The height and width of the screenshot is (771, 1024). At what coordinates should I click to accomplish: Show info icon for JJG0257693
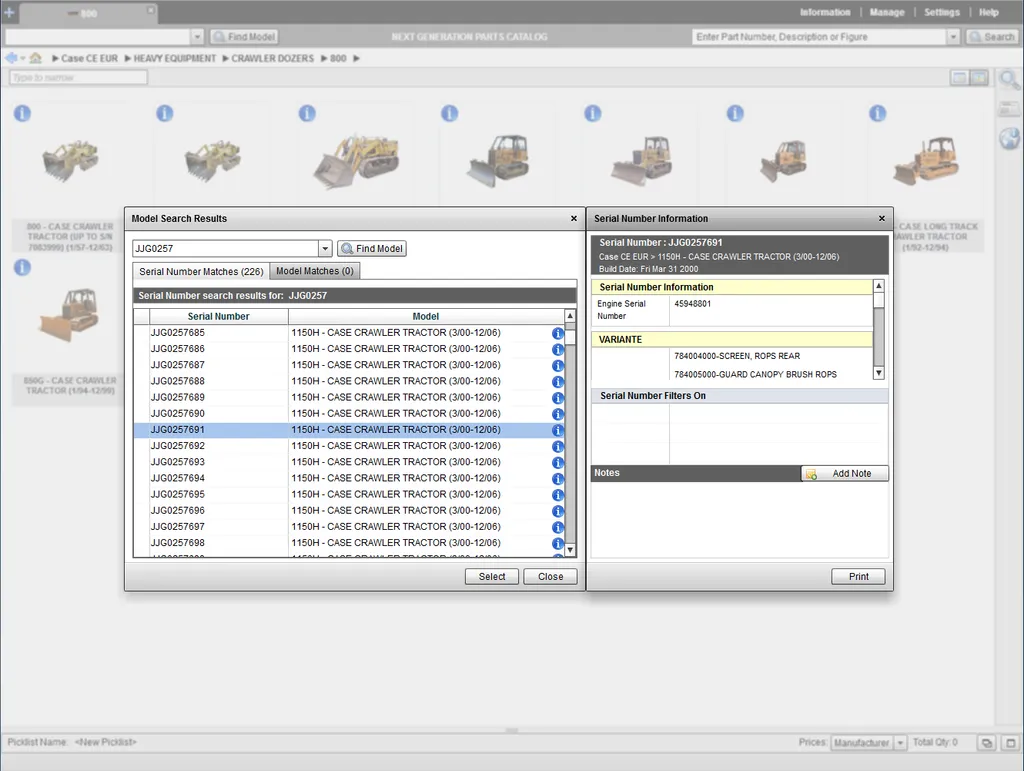point(558,463)
